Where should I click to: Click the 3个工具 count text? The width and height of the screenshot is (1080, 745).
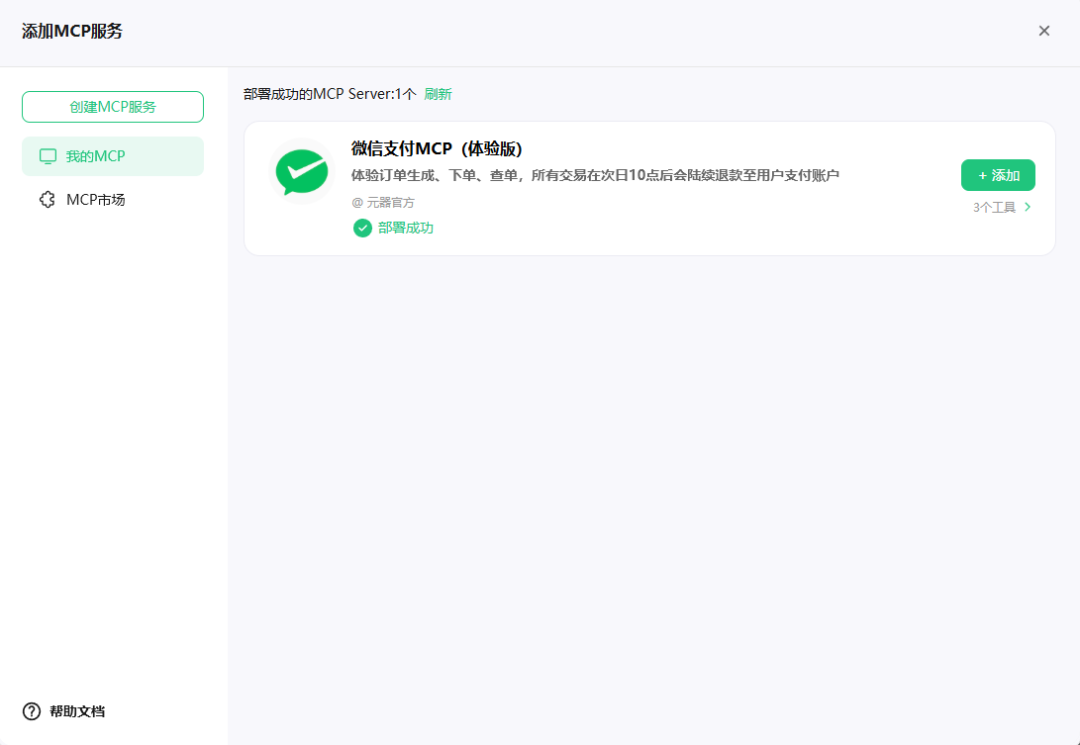coord(995,207)
